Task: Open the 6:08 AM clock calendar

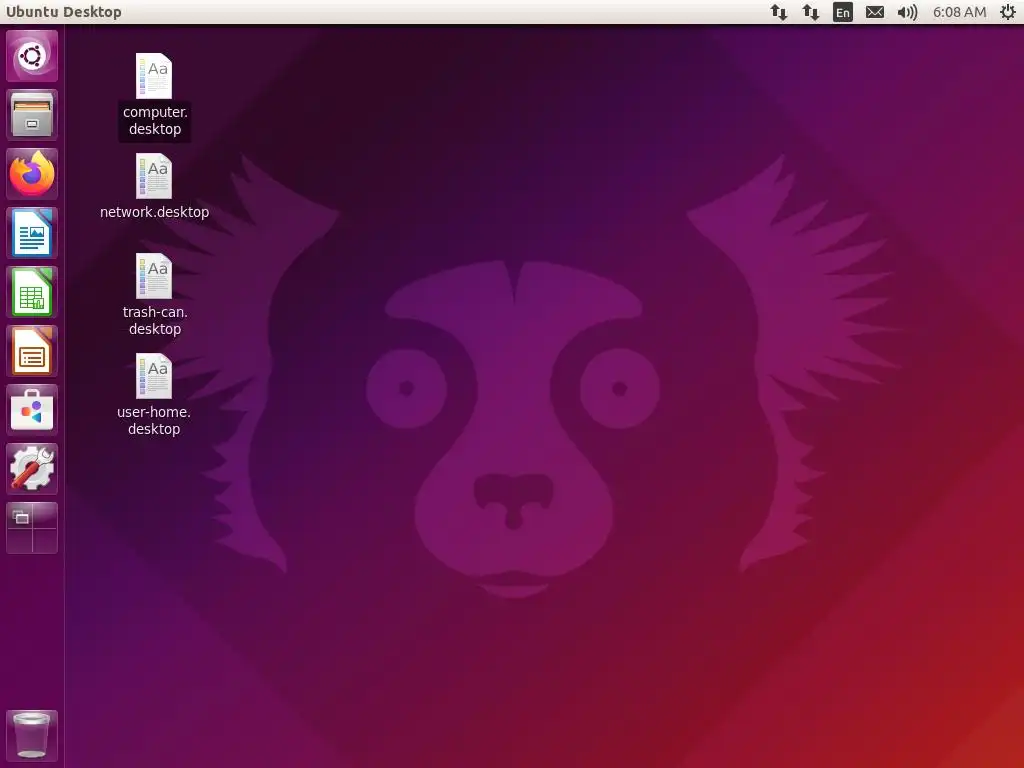Action: [x=959, y=12]
